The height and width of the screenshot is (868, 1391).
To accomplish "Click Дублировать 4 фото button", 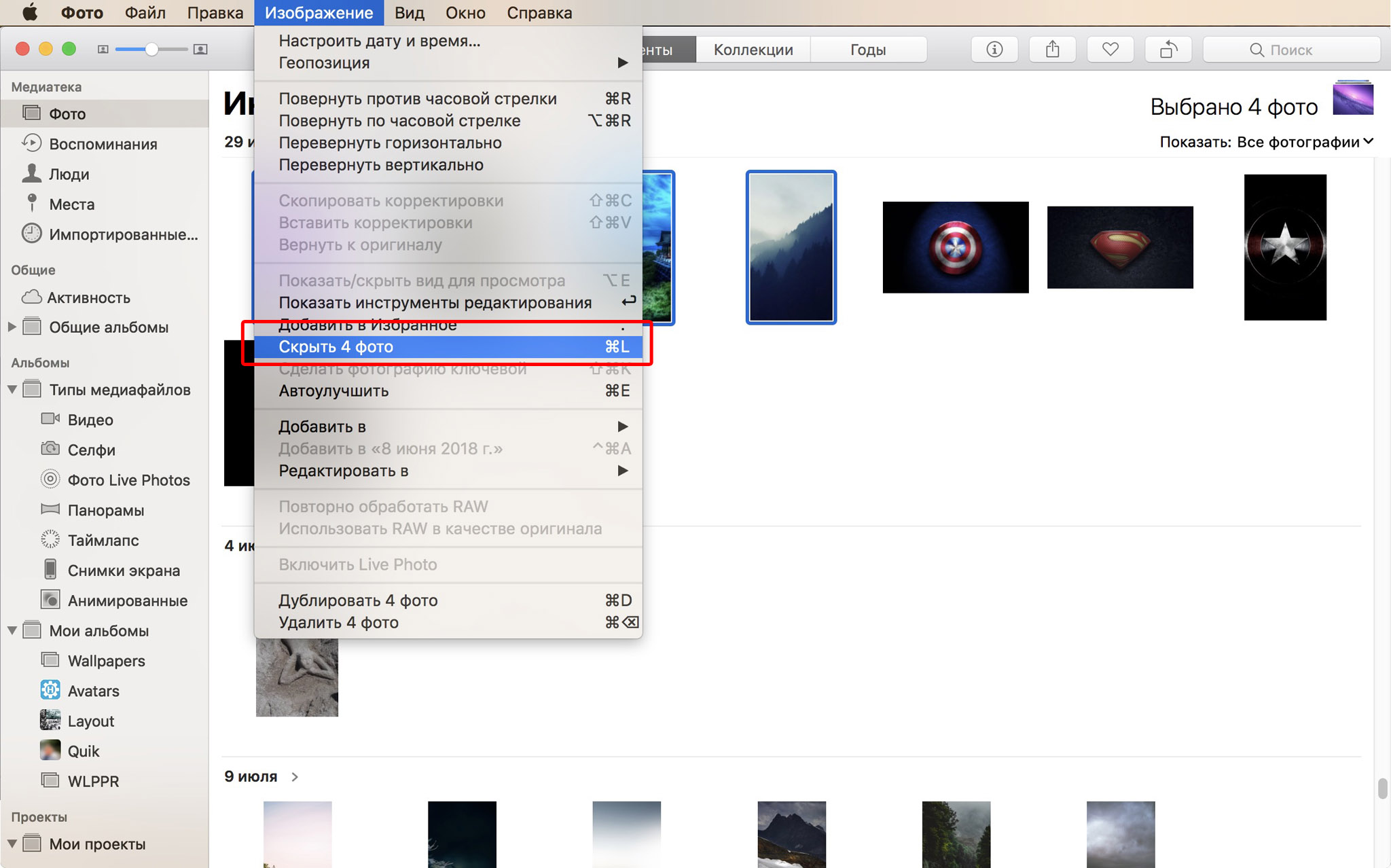I will (x=358, y=600).
